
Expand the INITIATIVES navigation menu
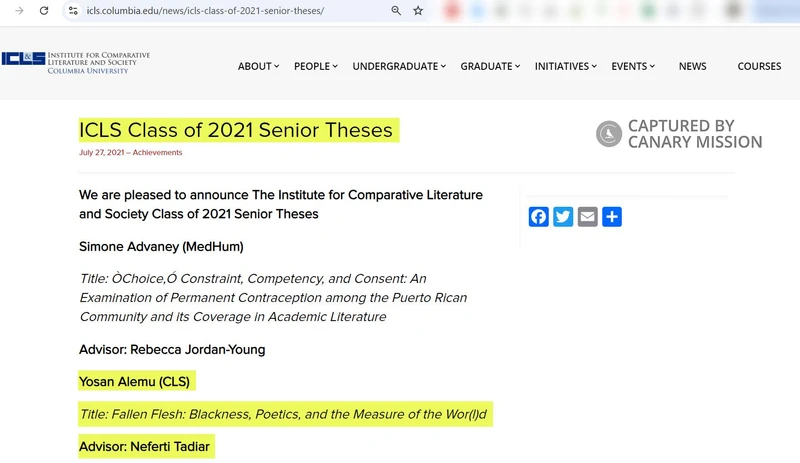click(565, 66)
